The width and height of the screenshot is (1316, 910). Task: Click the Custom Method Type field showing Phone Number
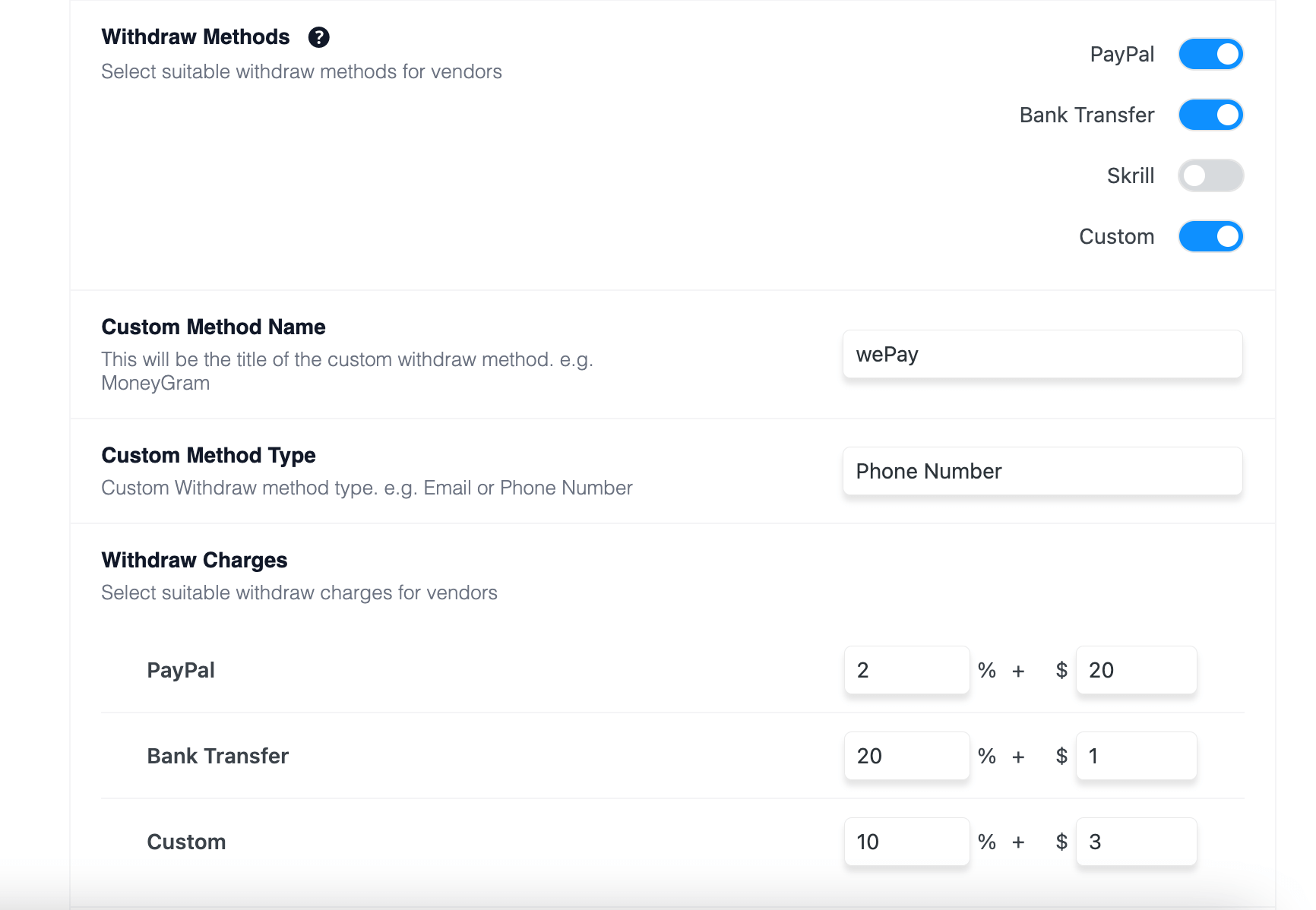coord(1042,471)
